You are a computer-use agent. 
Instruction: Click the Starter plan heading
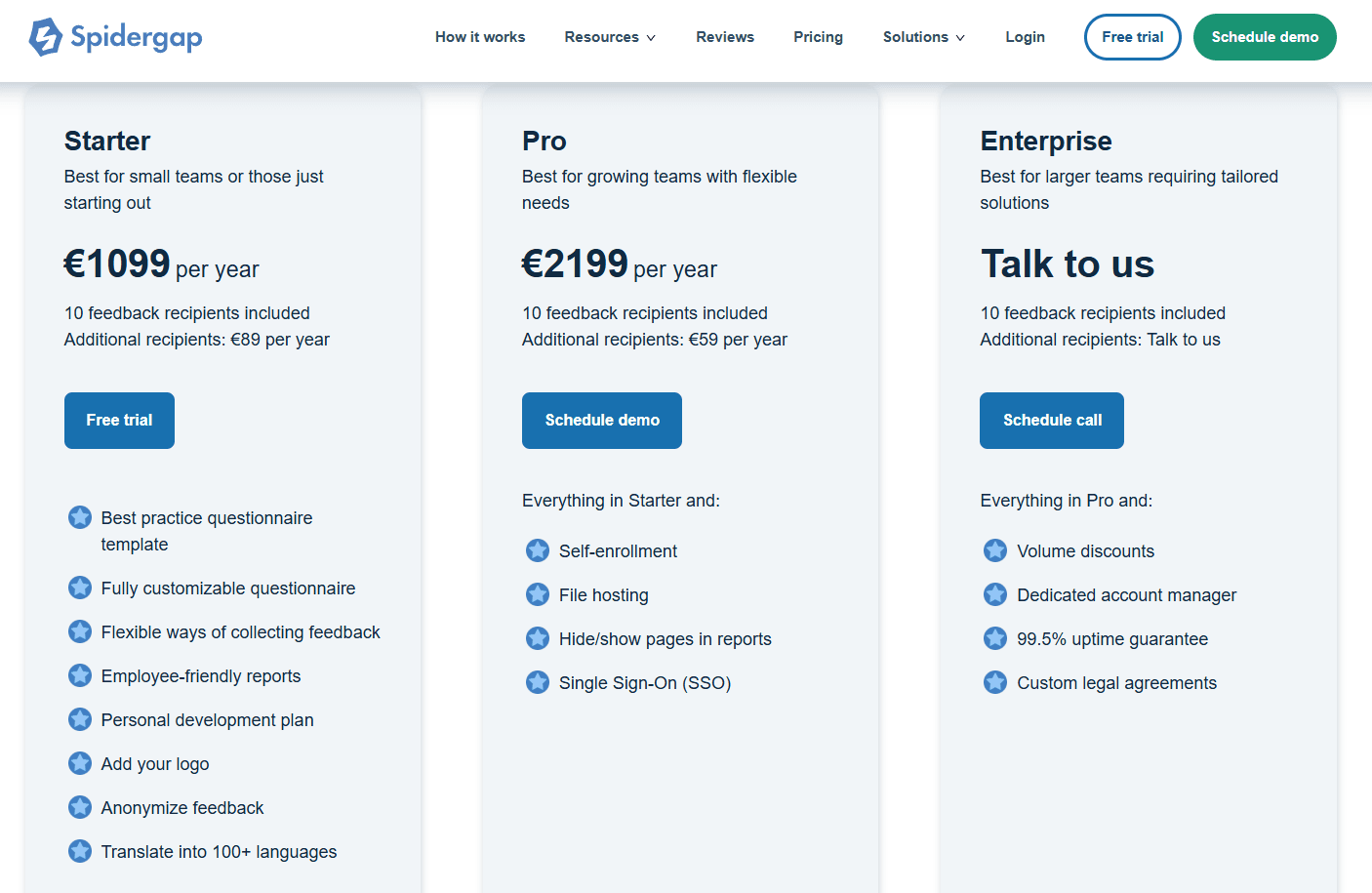[107, 142]
